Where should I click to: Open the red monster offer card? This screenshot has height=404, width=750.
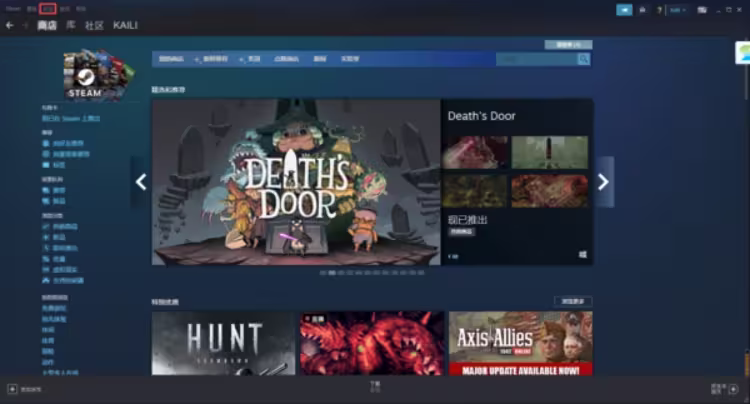(x=372, y=343)
